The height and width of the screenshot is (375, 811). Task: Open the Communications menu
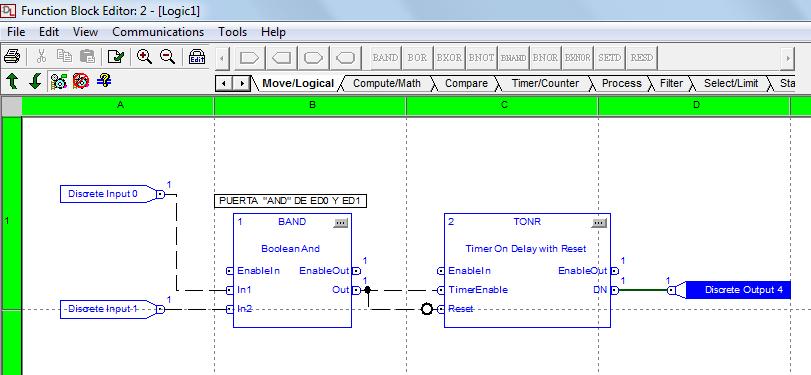158,32
